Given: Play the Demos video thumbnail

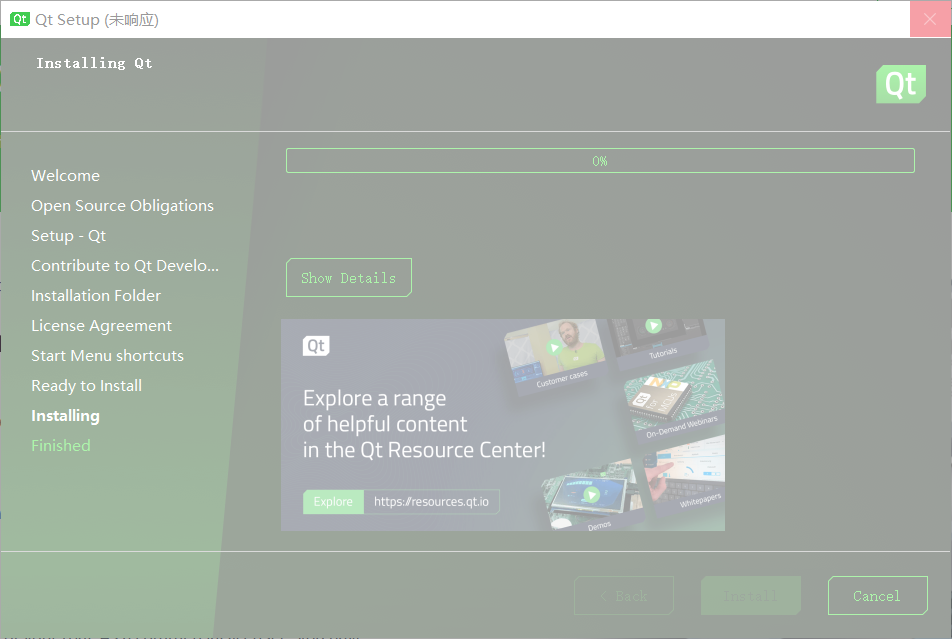Looking at the screenshot, I should (x=591, y=494).
